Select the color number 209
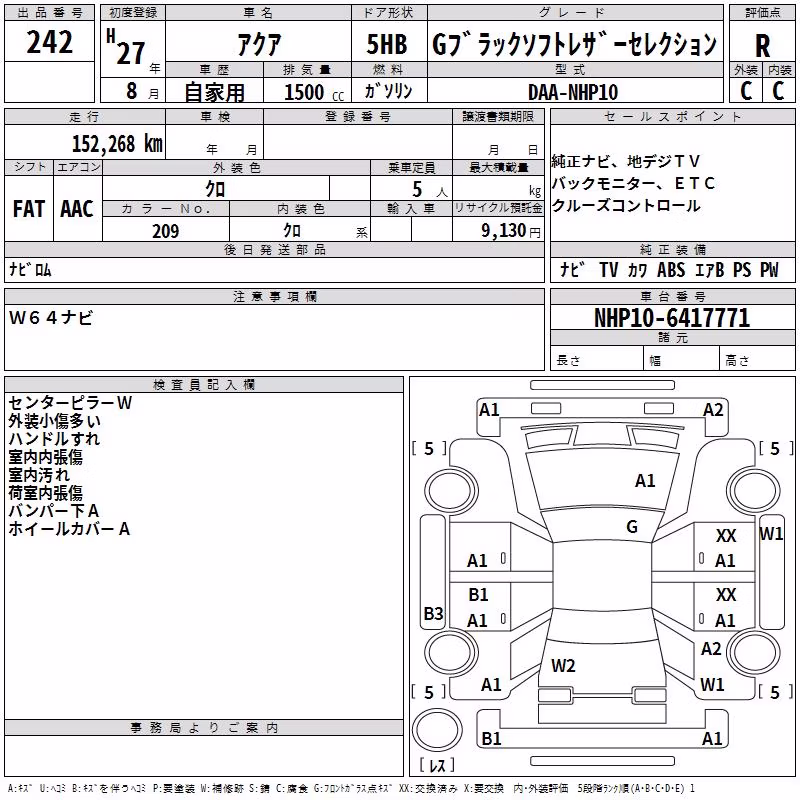Image resolution: width=800 pixels, height=800 pixels. click(x=165, y=231)
